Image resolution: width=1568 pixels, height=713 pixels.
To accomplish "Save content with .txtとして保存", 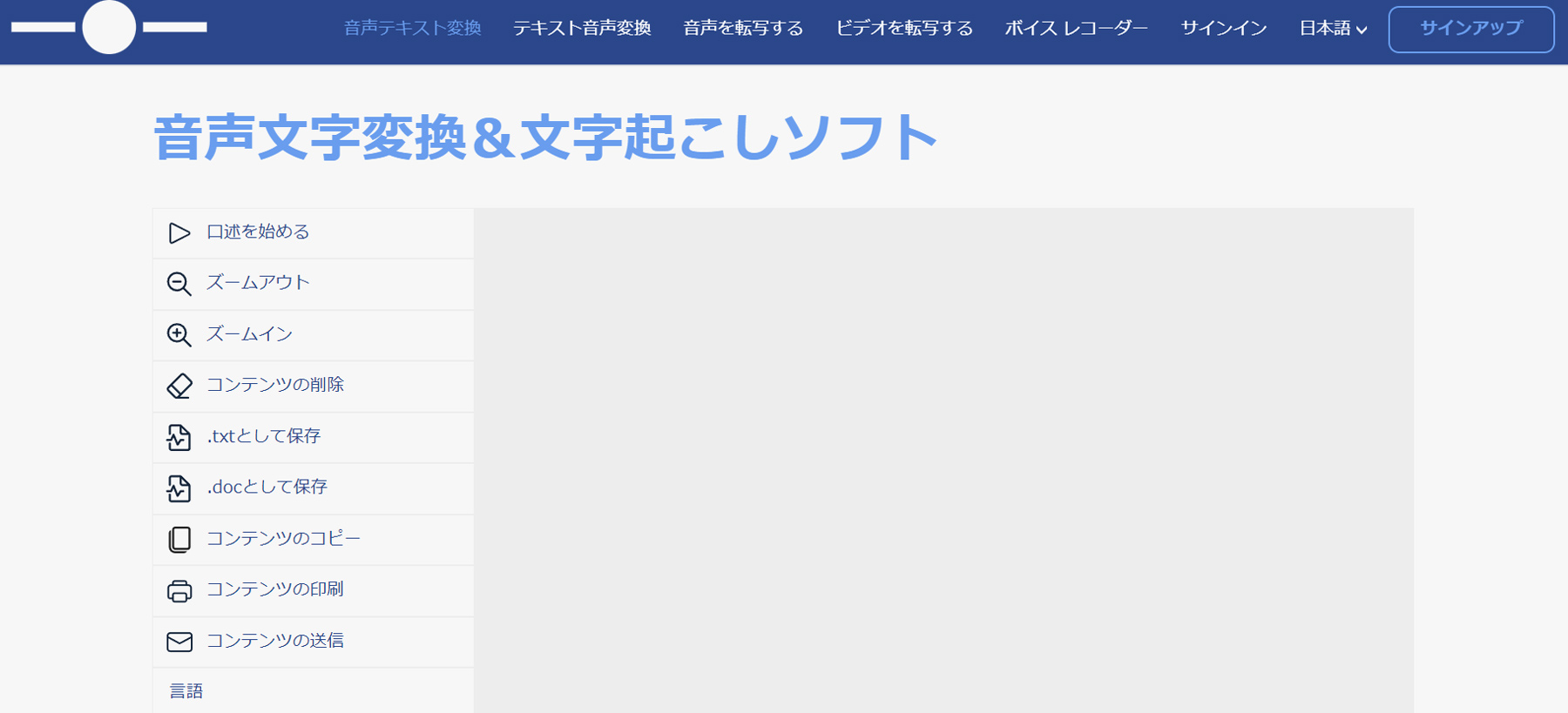I will 264,435.
